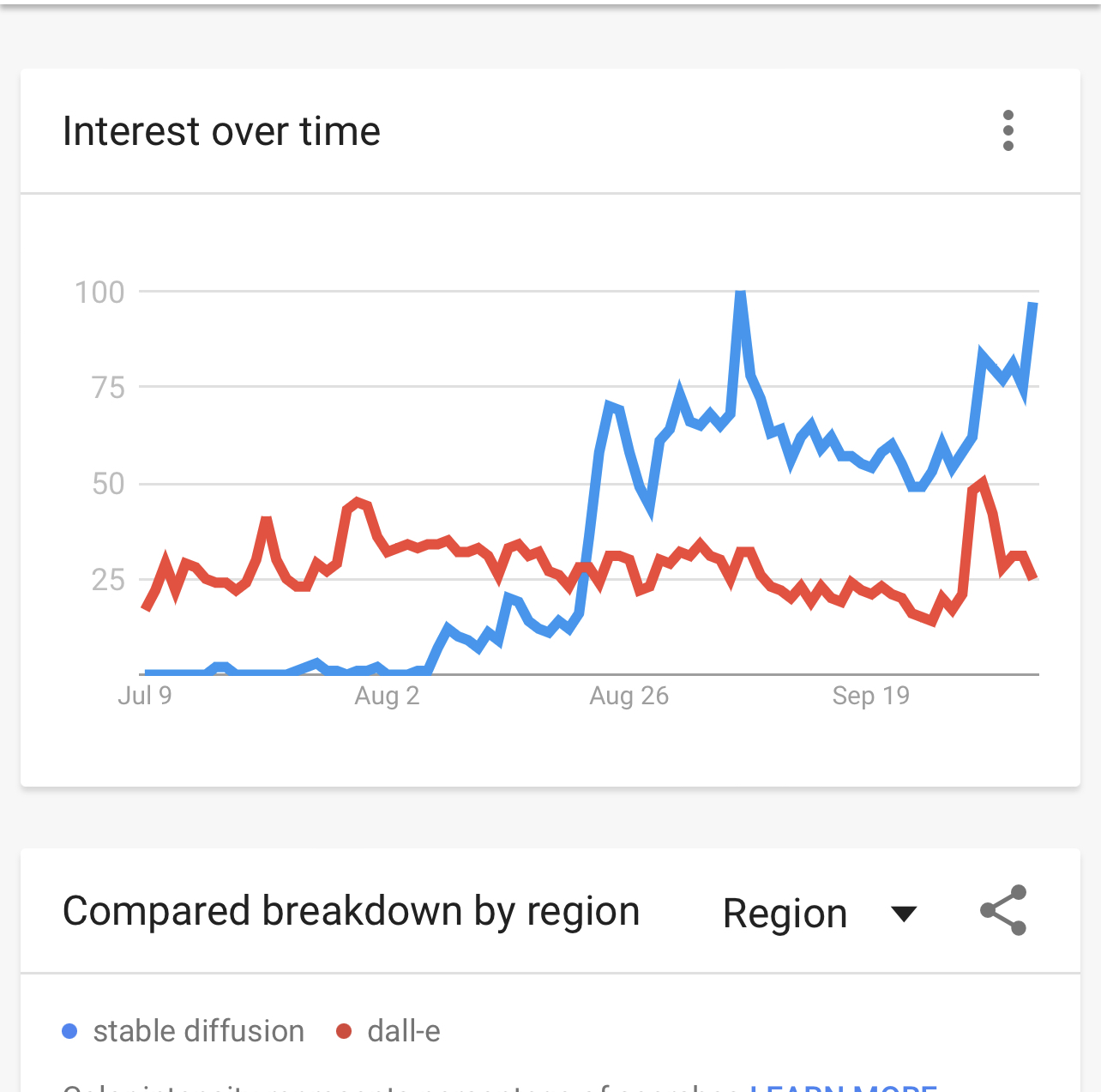Open the three-dot menu on Interest over time
The image size is (1101, 1092).
(x=1008, y=130)
